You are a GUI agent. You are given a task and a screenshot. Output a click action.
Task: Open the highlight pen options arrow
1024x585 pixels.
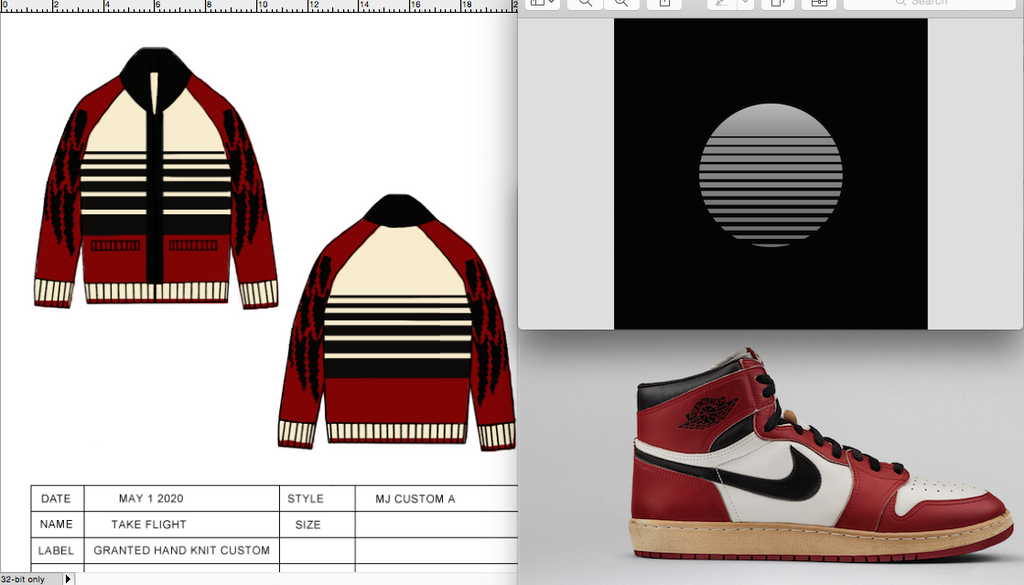(745, 3)
